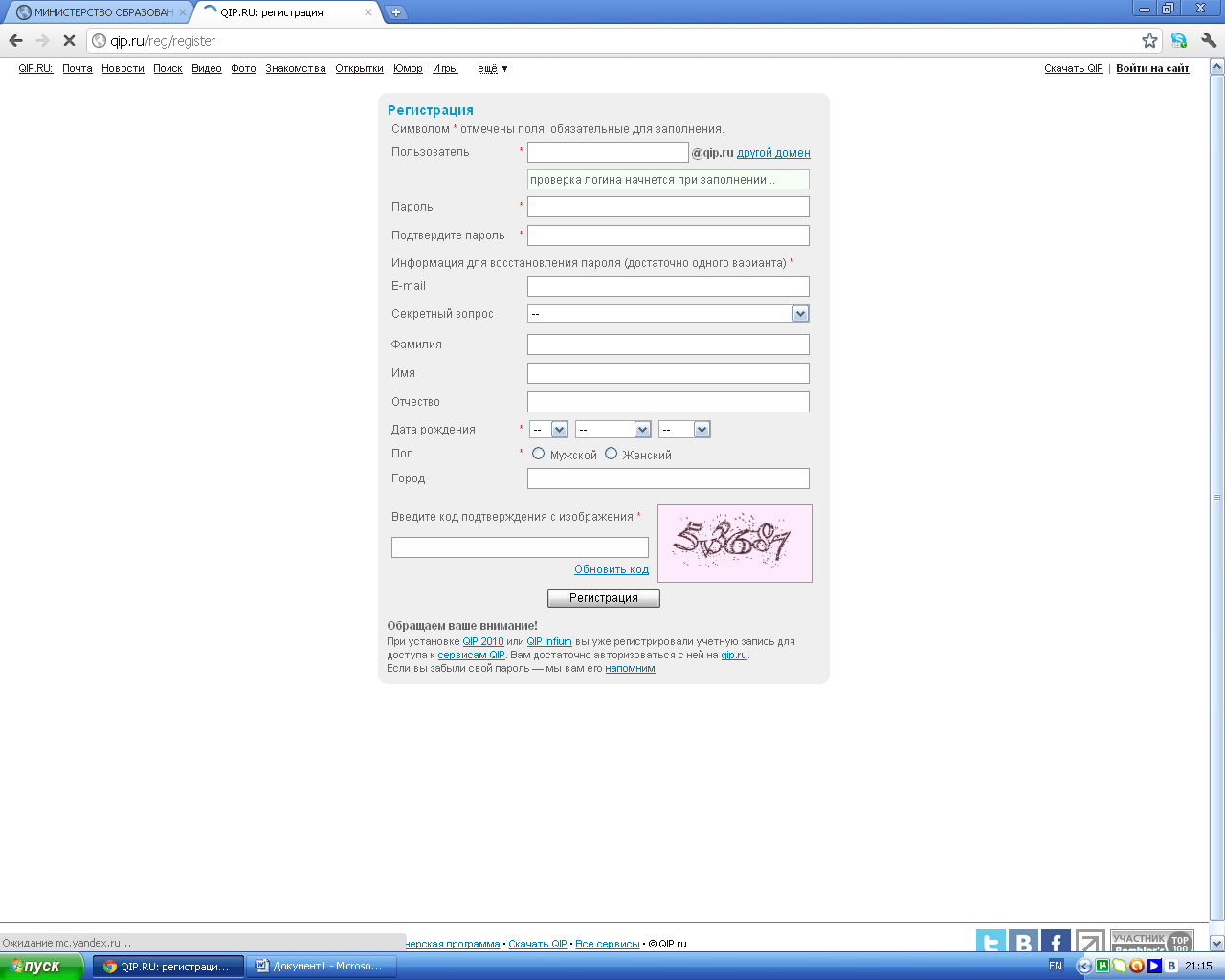Click the page scrollbar down arrow

[1217, 944]
